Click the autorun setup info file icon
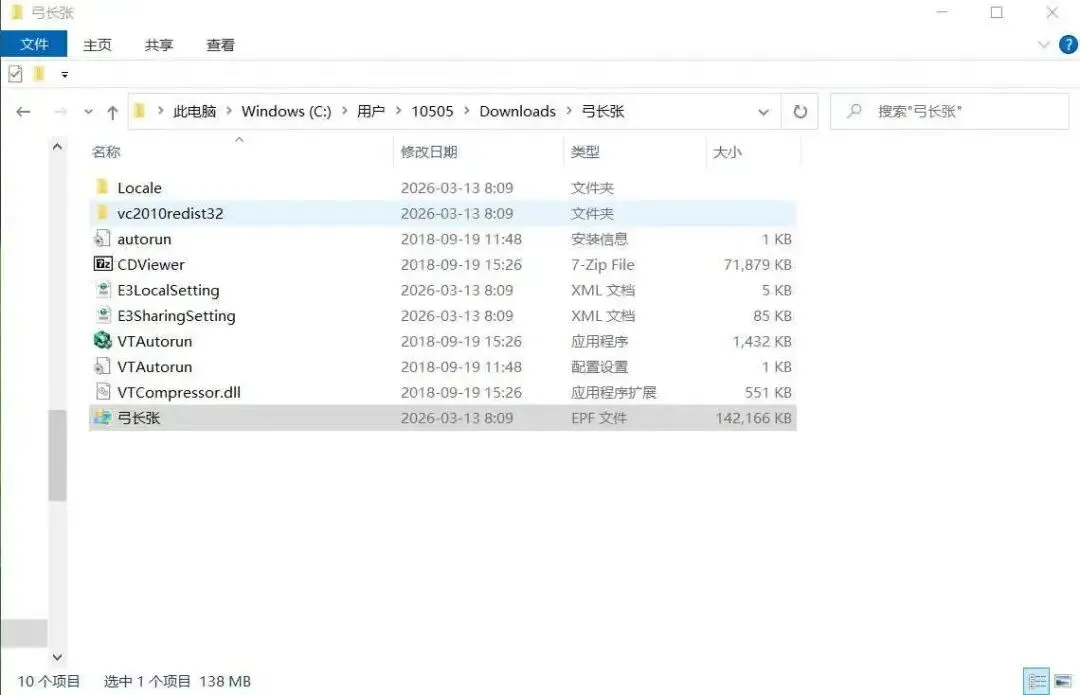 (102, 238)
